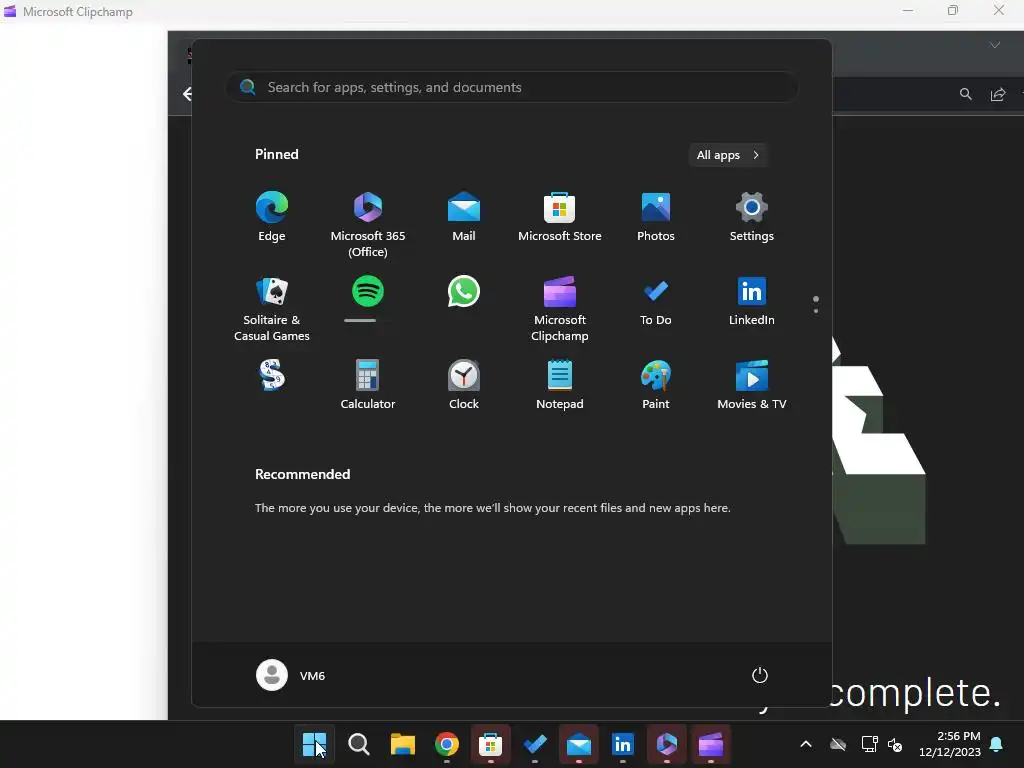1024x768 pixels.
Task: Expand the All apps list
Action: coord(728,155)
